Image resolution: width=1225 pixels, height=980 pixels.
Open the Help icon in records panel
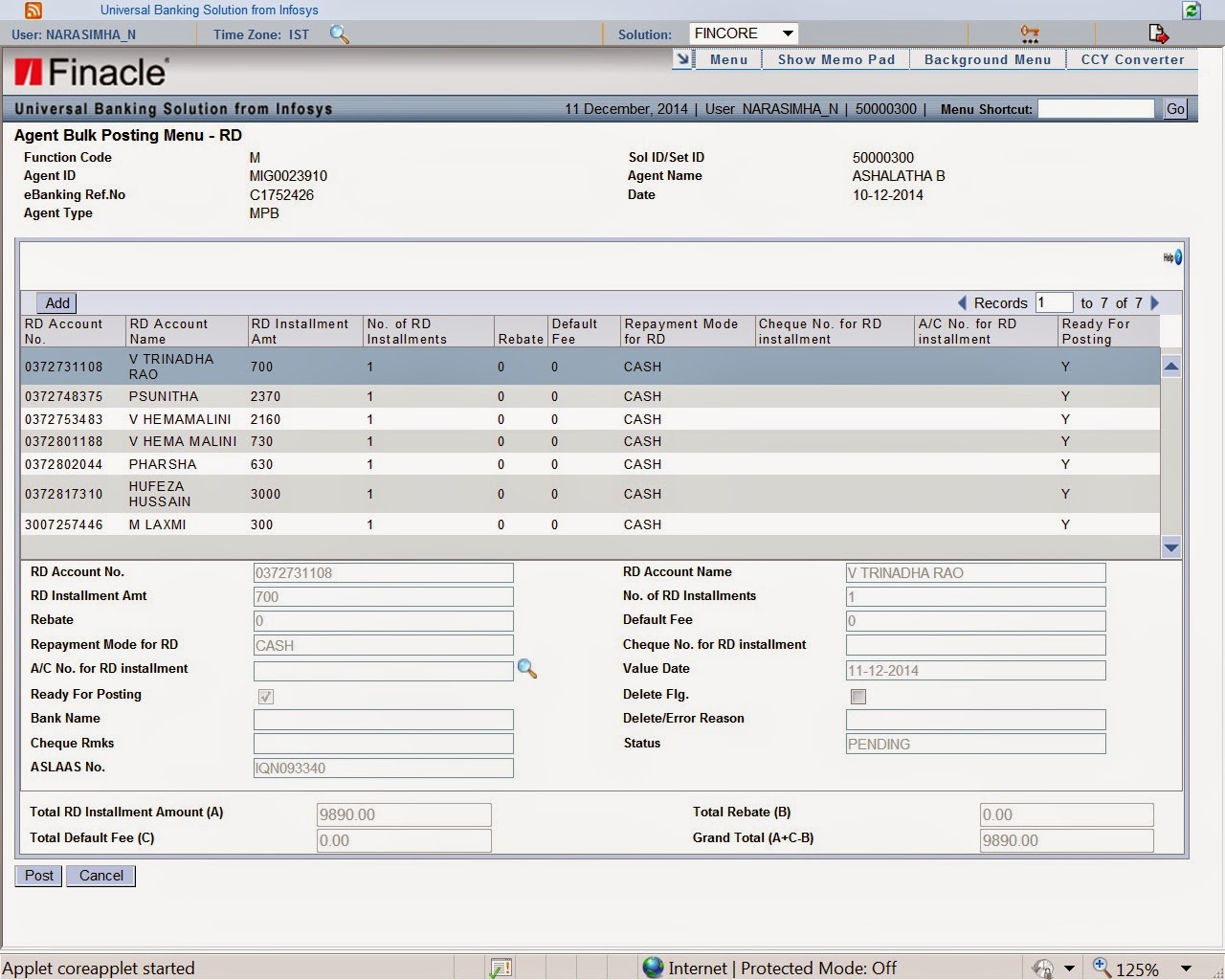1172,257
